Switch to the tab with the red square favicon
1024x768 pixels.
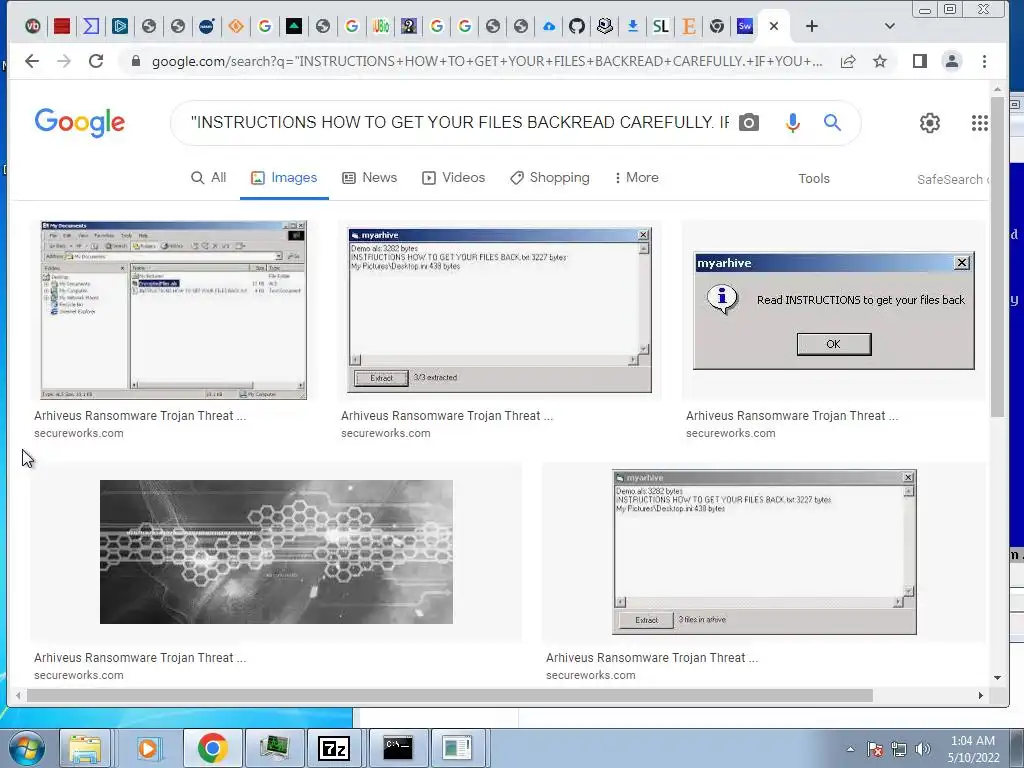pyautogui.click(x=62, y=26)
